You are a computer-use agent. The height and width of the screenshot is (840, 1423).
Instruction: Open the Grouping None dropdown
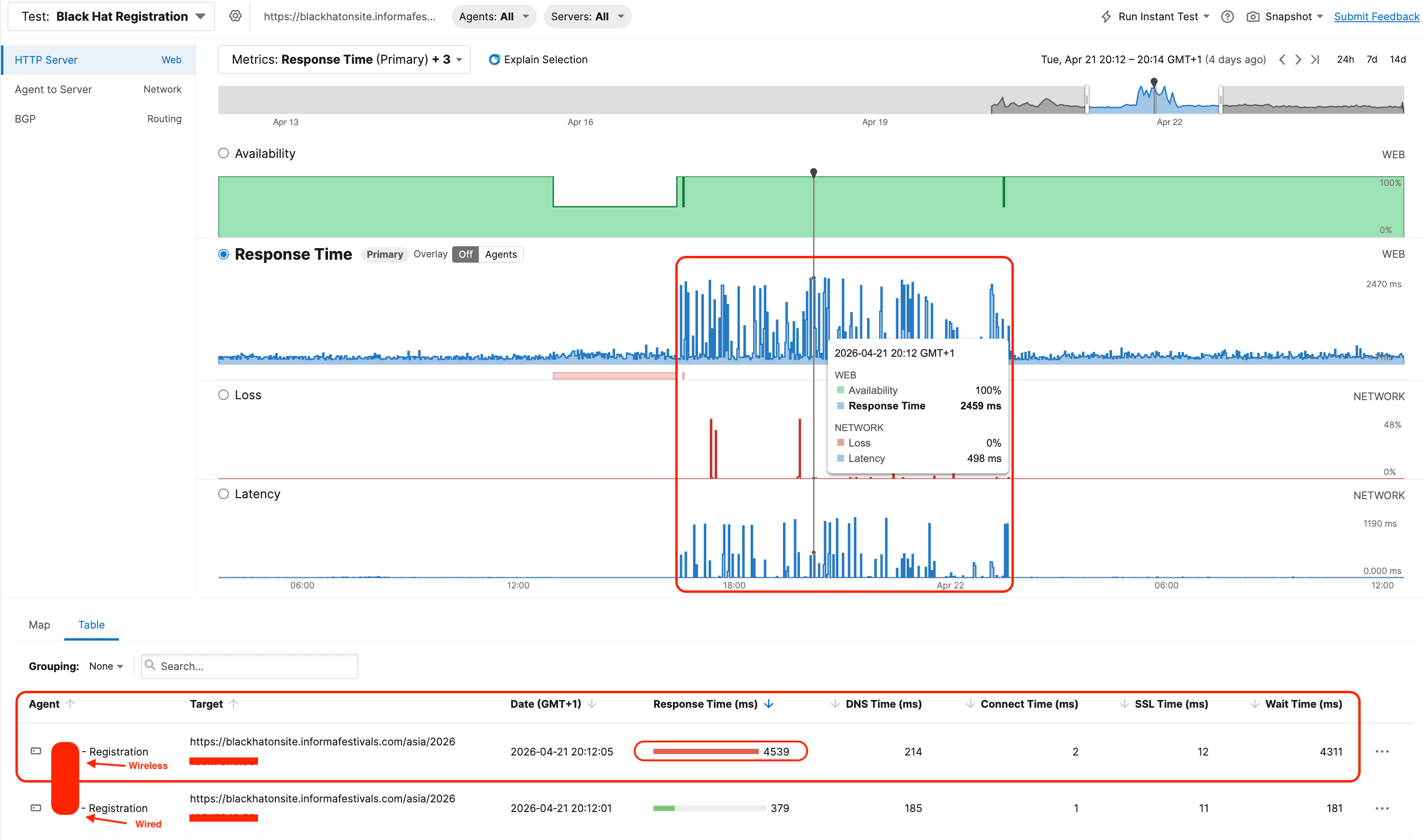click(x=106, y=666)
